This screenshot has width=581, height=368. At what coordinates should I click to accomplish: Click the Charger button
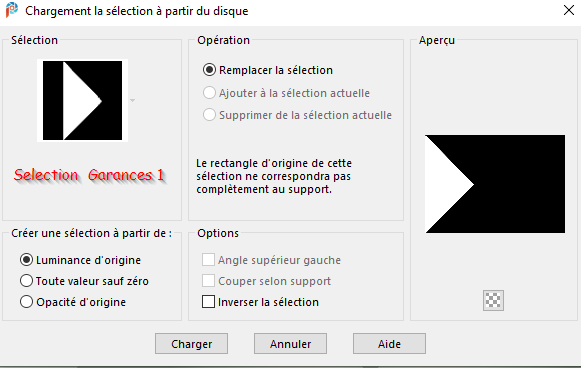191,344
